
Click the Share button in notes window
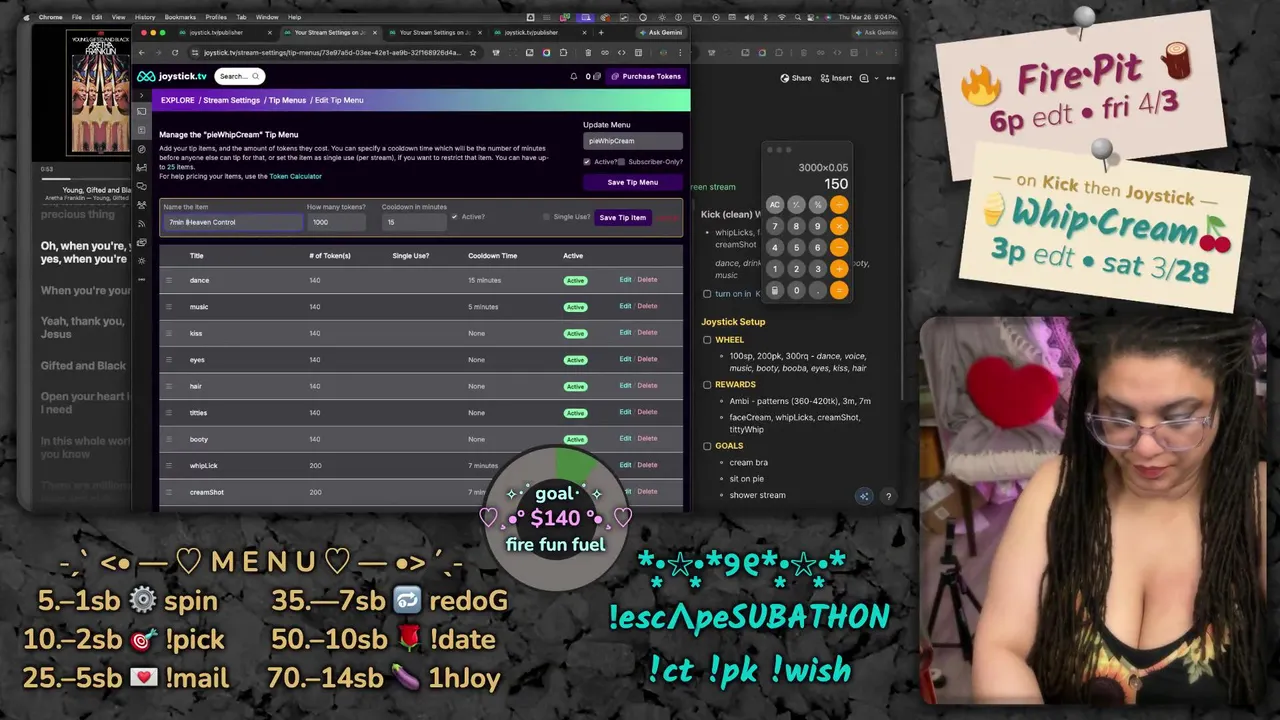(796, 78)
